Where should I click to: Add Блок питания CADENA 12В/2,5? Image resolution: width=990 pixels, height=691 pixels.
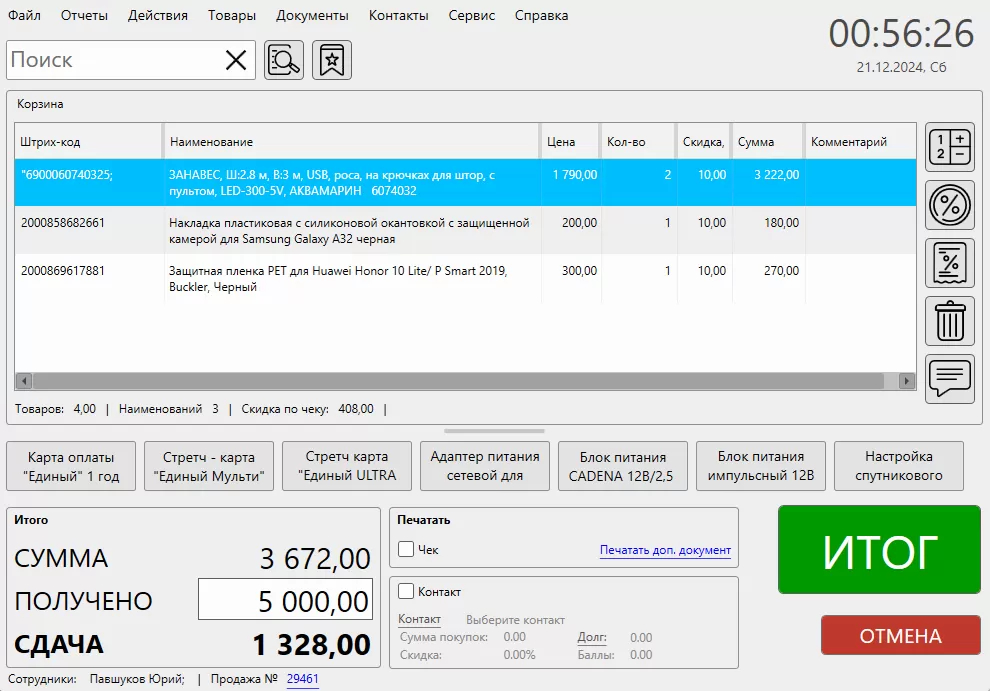[x=623, y=466]
